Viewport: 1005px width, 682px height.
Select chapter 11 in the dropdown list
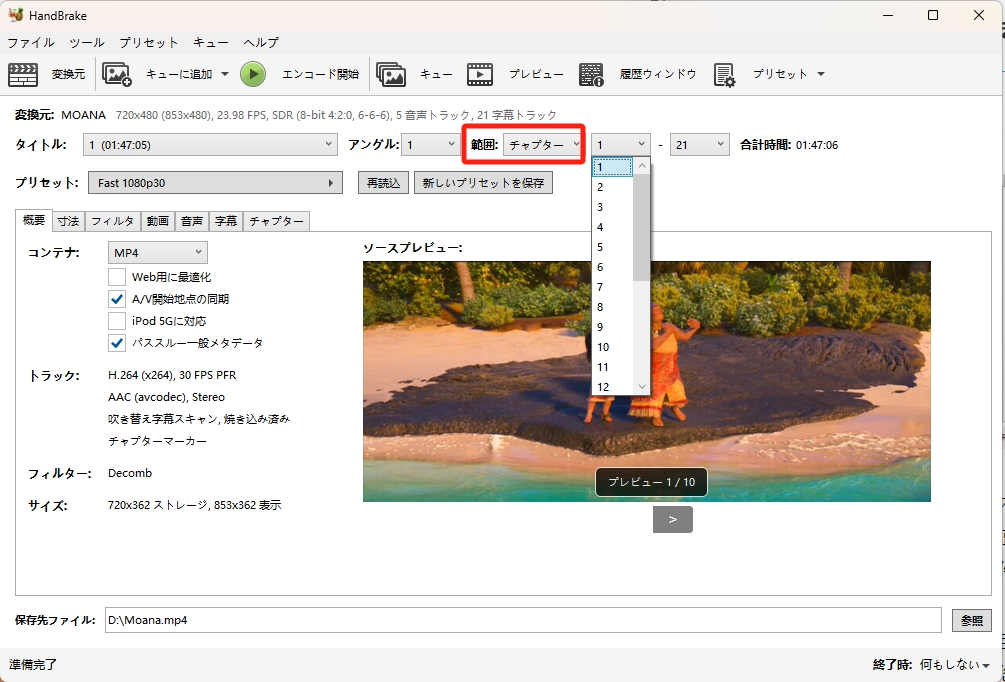[613, 367]
